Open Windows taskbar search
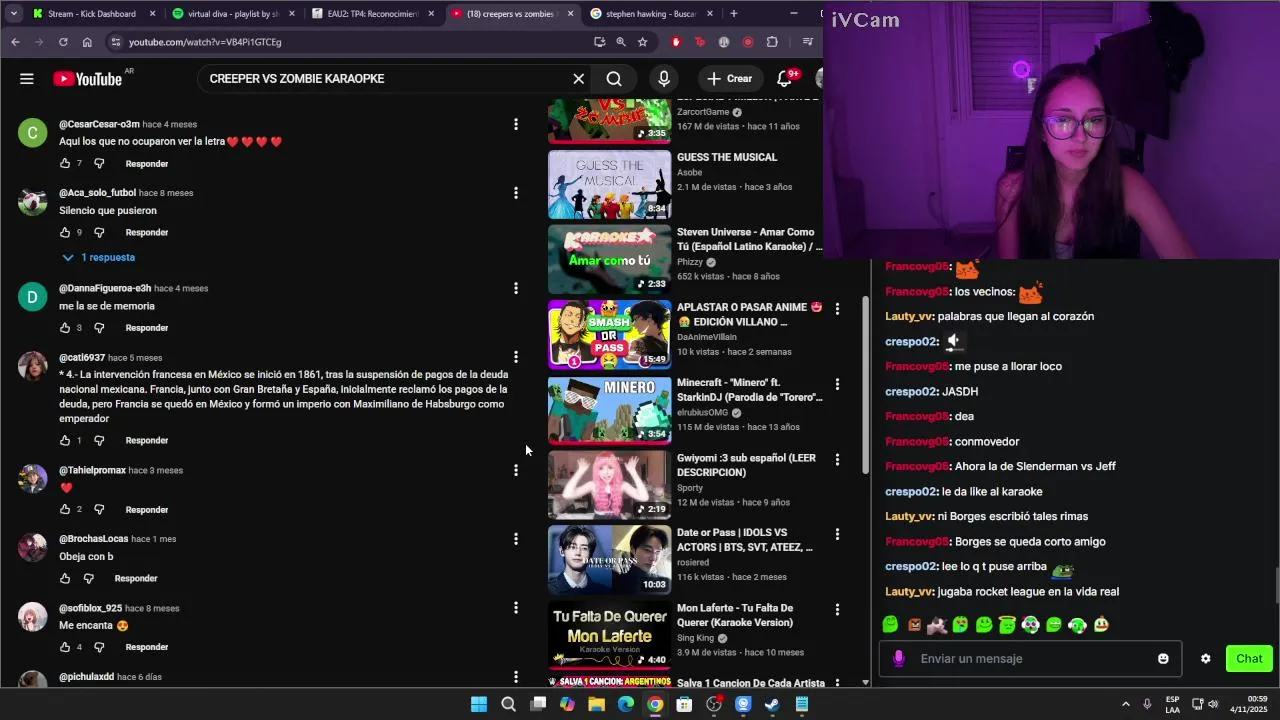The image size is (1280, 720). coord(508,704)
